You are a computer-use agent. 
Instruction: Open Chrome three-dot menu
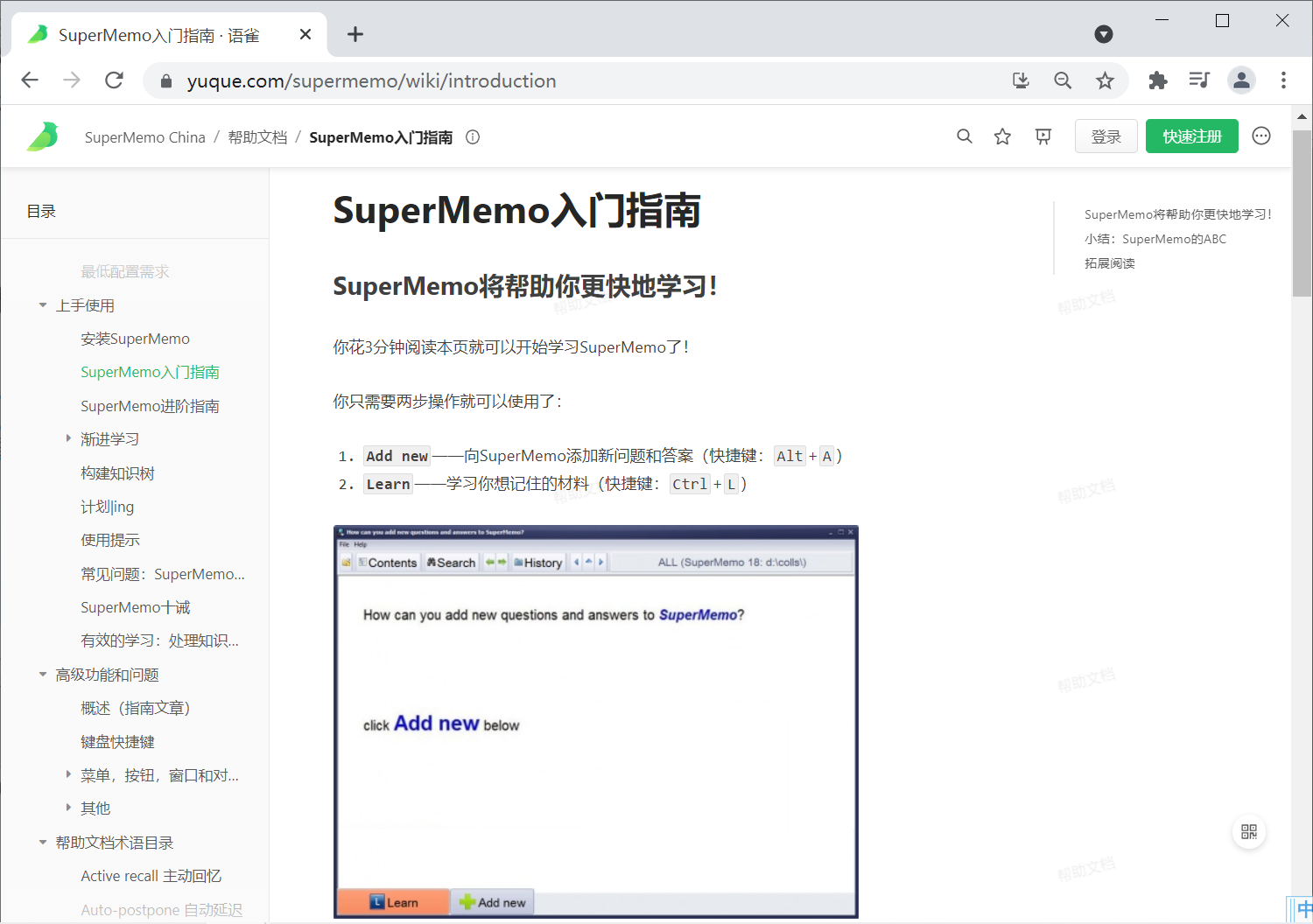1283,80
